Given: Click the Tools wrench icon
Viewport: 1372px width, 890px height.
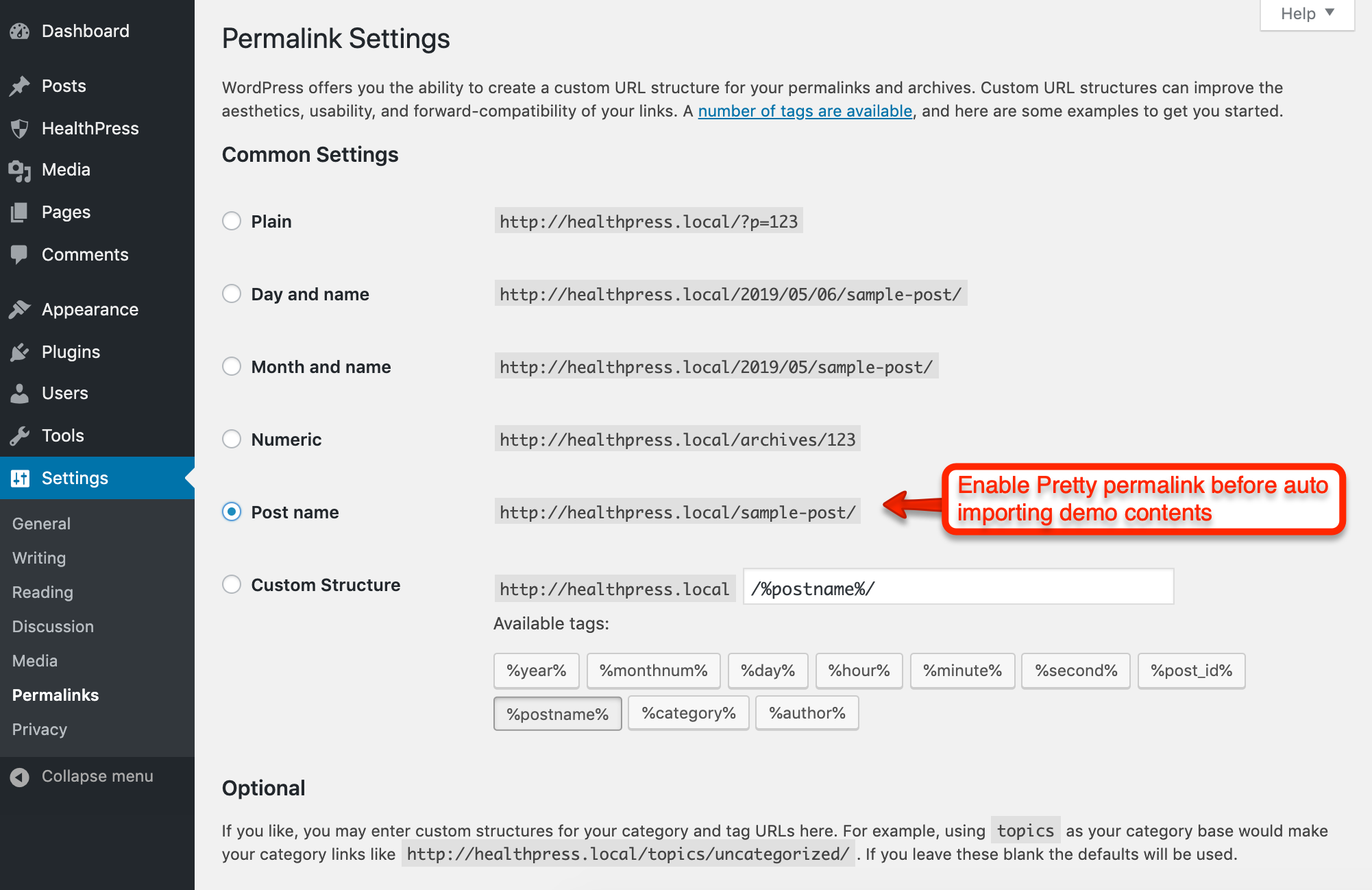Looking at the screenshot, I should click(x=20, y=436).
